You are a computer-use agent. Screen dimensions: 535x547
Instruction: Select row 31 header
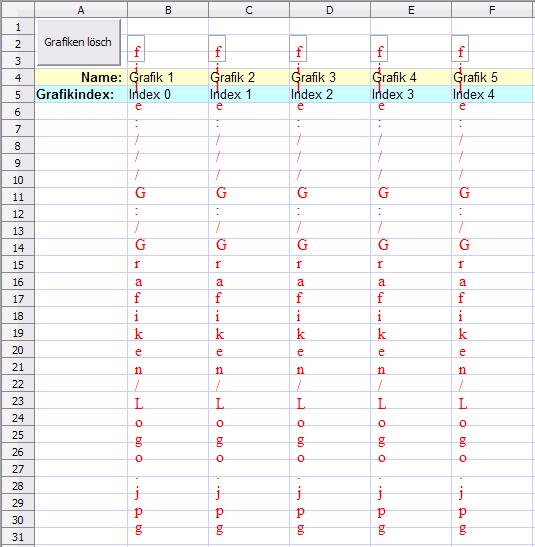point(18,537)
